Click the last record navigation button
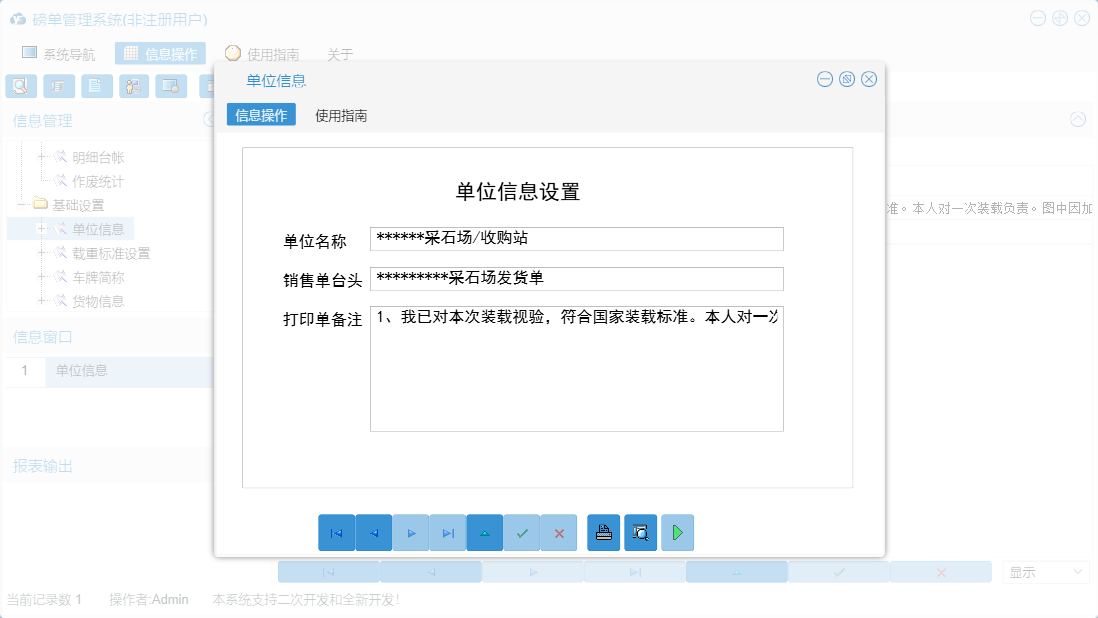Viewport: 1098px width, 618px height. pyautogui.click(x=447, y=532)
